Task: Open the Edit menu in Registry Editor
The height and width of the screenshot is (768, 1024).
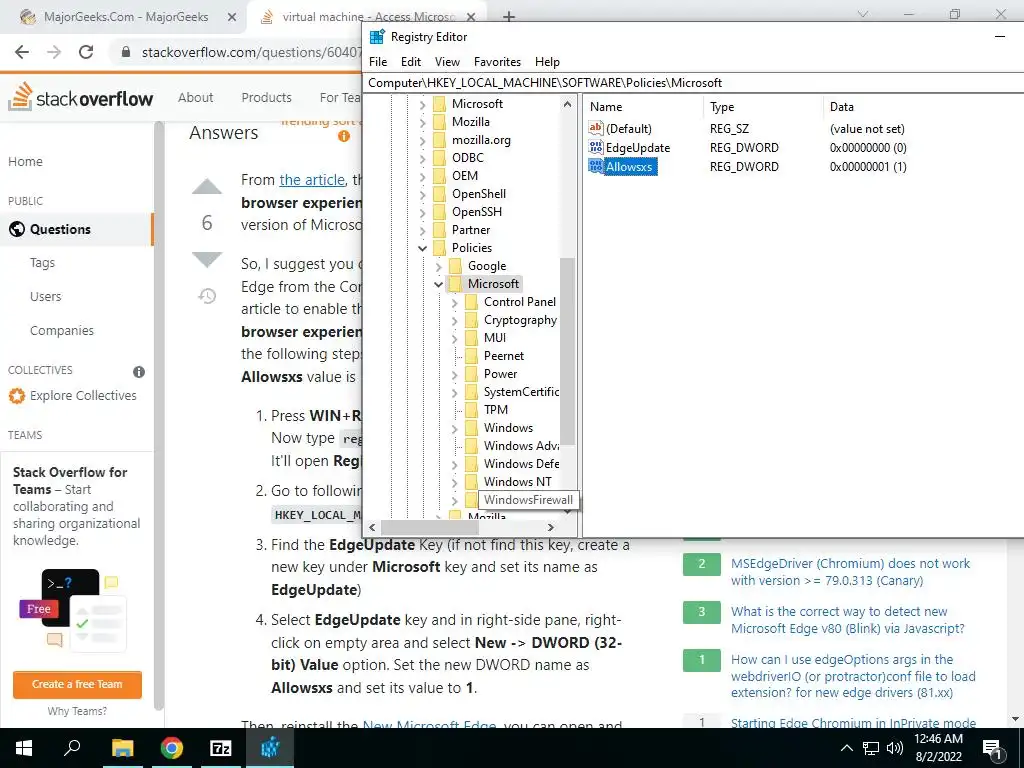Action: coord(411,61)
